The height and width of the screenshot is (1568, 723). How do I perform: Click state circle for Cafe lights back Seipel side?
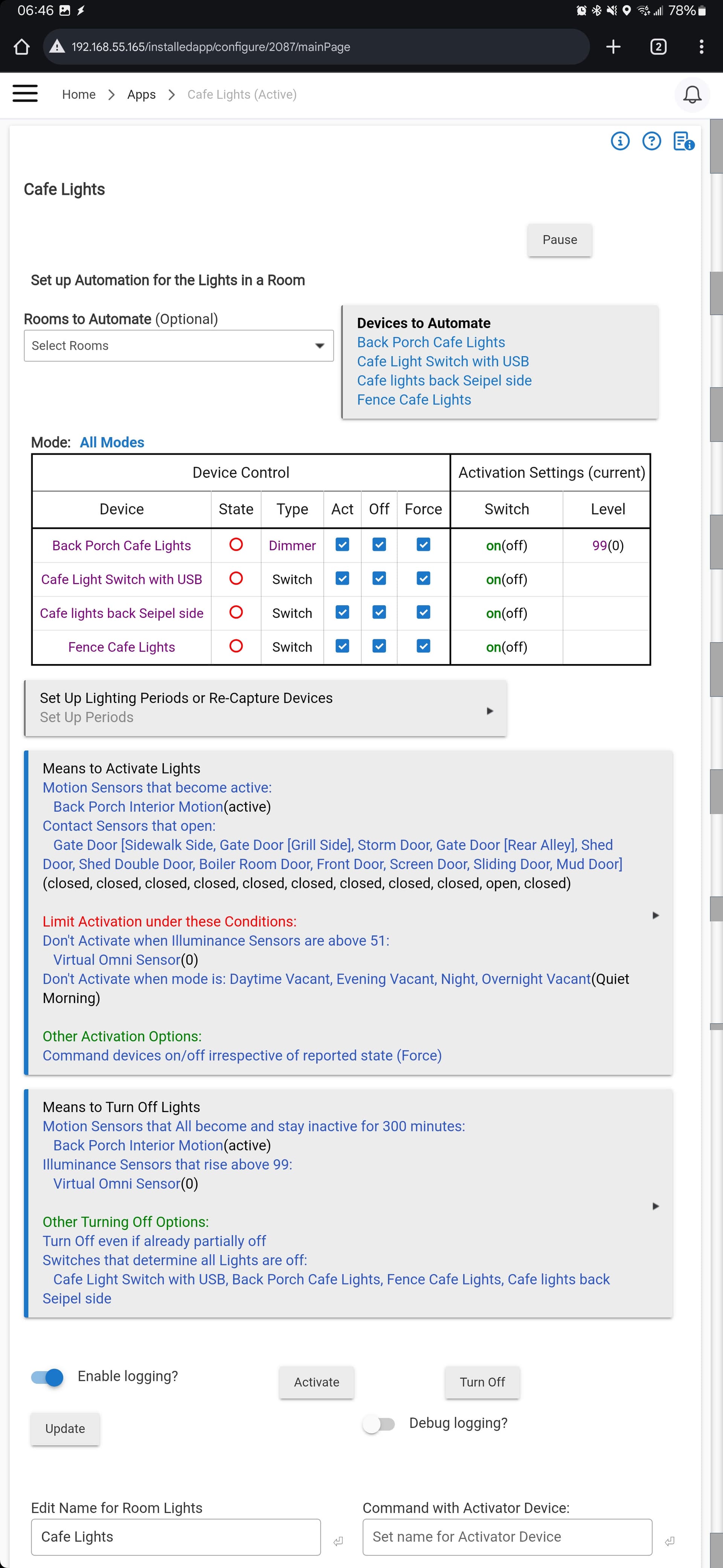236,613
